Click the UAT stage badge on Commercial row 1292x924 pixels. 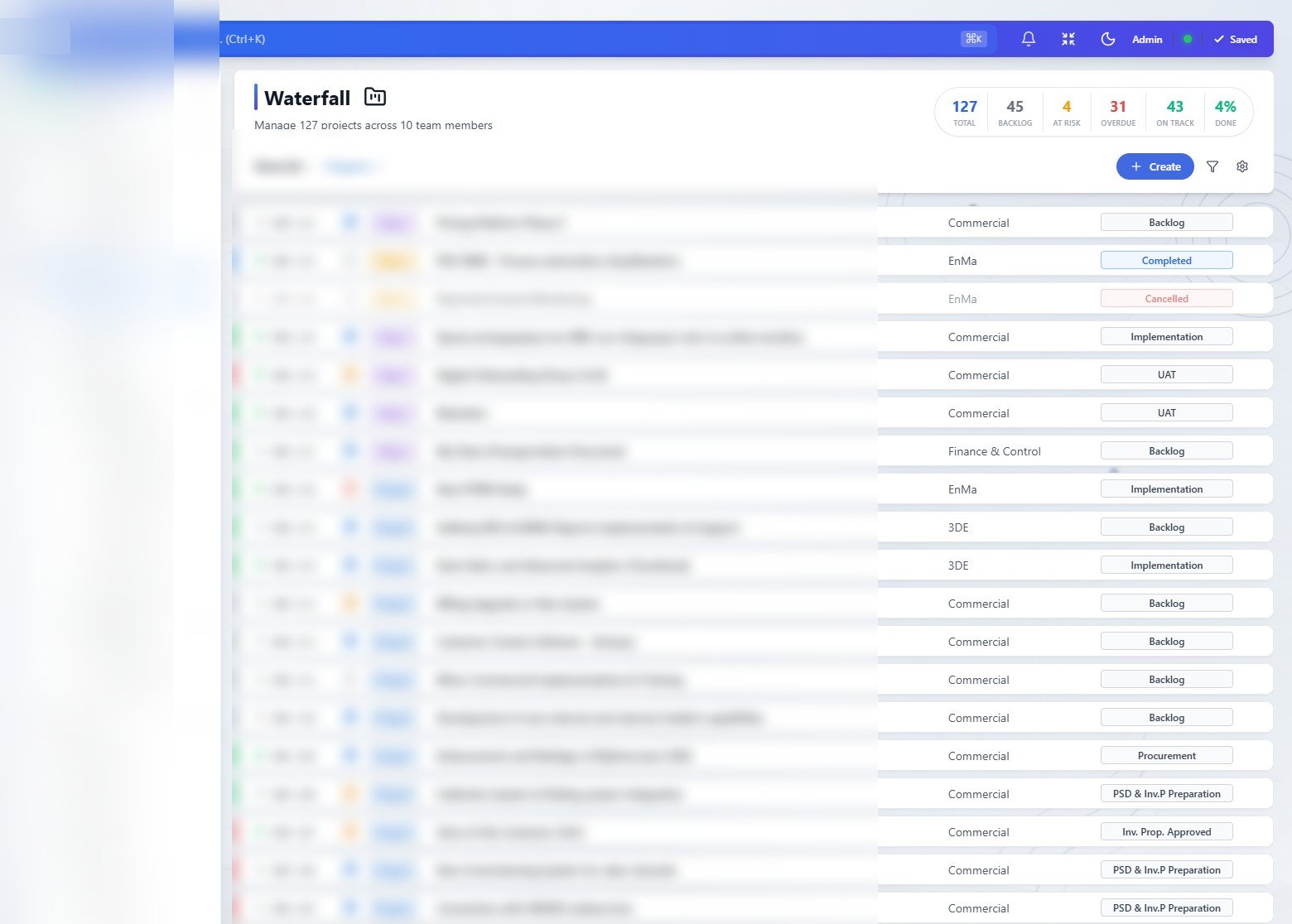tap(1166, 374)
